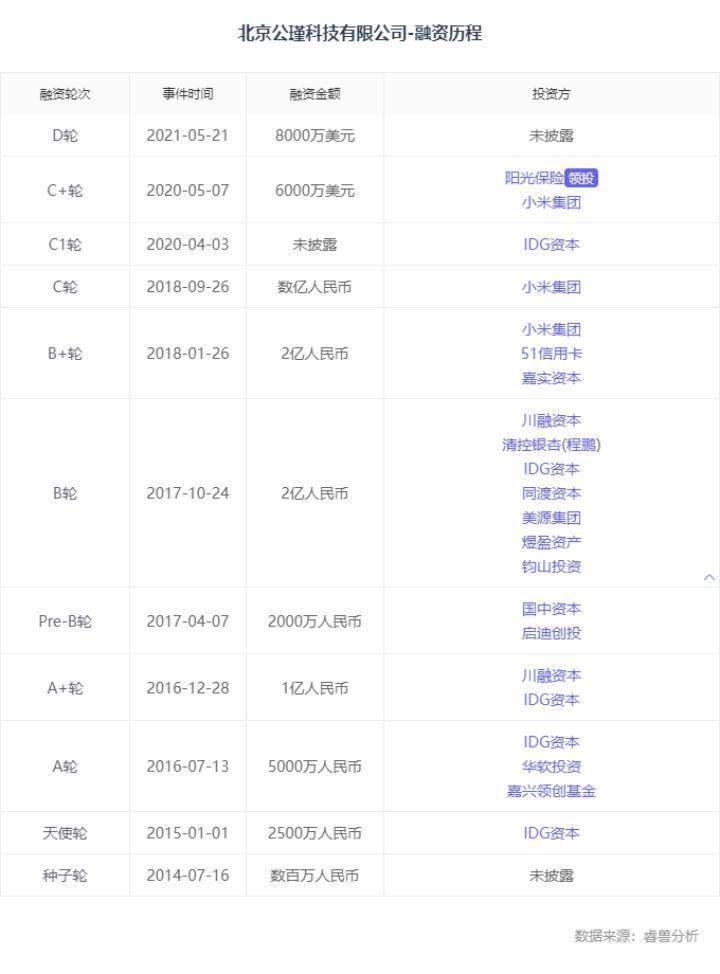Open 启迪创投 investor link
Image resolution: width=720 pixels, height=974 pixels.
pos(551,633)
